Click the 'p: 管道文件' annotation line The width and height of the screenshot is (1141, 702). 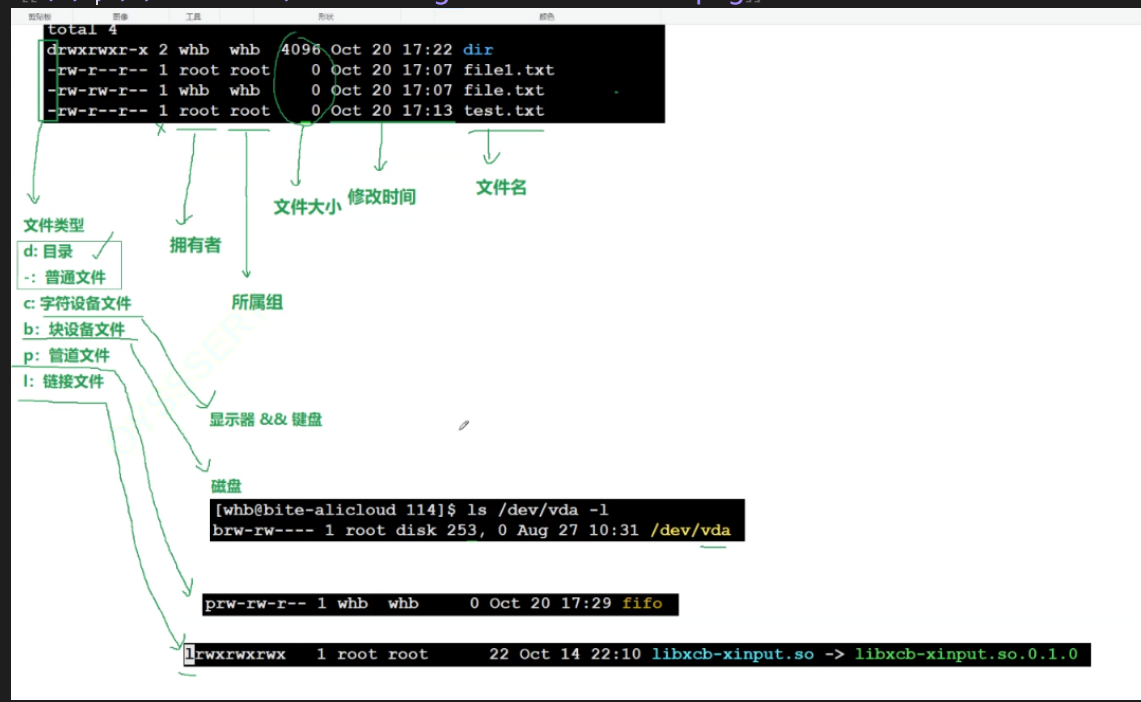[x=66, y=355]
